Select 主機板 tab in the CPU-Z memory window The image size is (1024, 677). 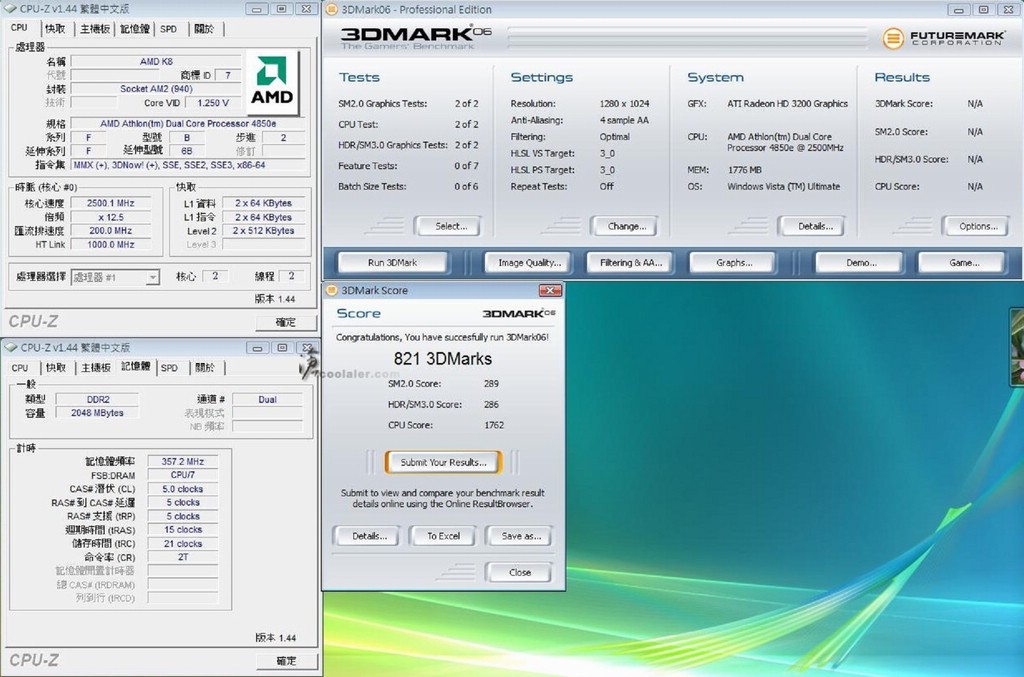tap(95, 368)
